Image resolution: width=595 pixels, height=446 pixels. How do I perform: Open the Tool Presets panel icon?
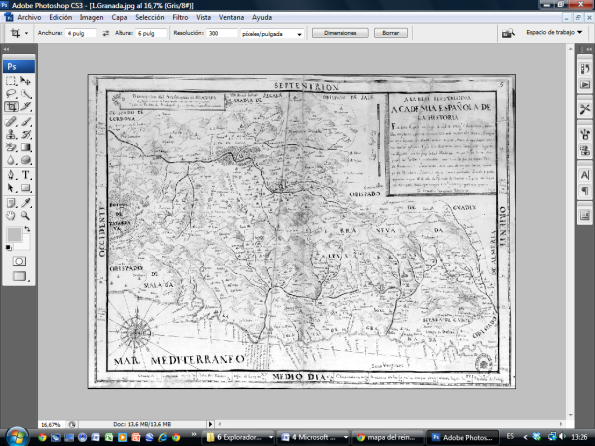[585, 109]
